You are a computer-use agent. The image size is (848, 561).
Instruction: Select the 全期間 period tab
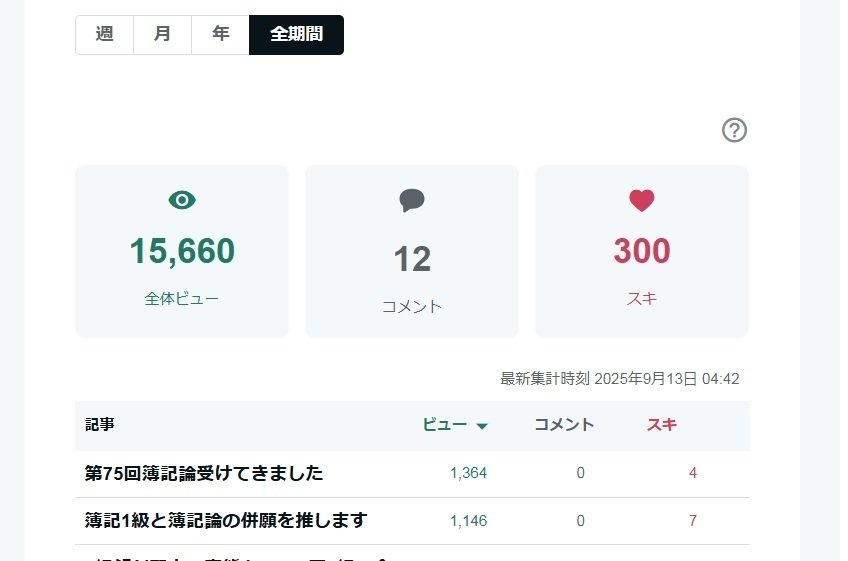296,35
